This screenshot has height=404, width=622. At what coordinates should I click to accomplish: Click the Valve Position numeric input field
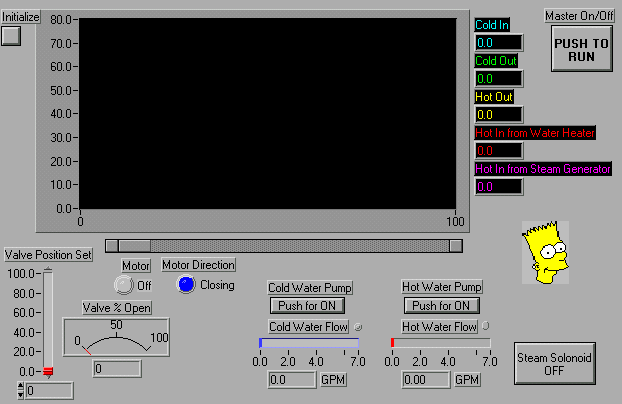point(49,391)
